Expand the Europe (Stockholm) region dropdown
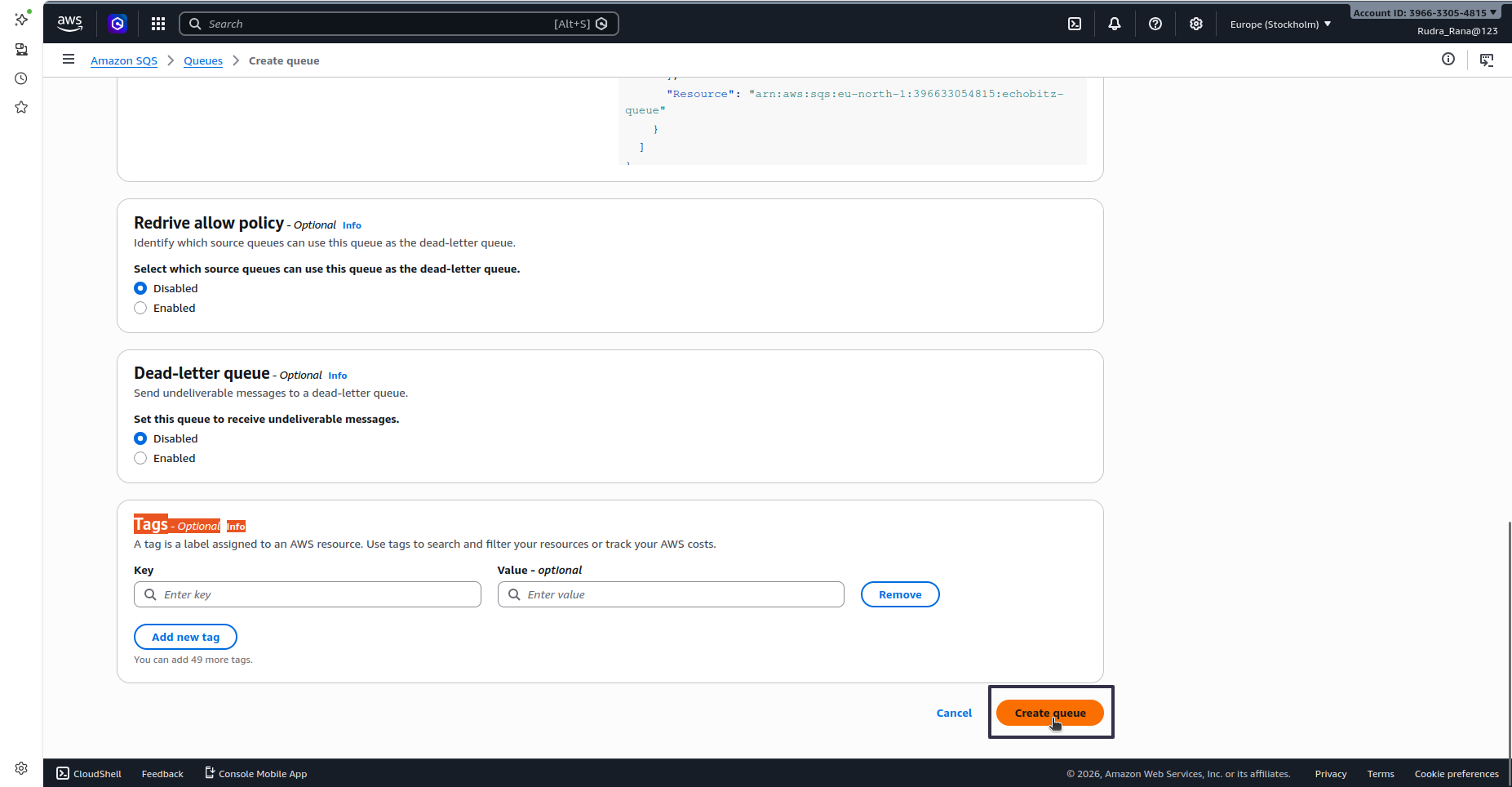Image resolution: width=1512 pixels, height=787 pixels. click(1280, 24)
